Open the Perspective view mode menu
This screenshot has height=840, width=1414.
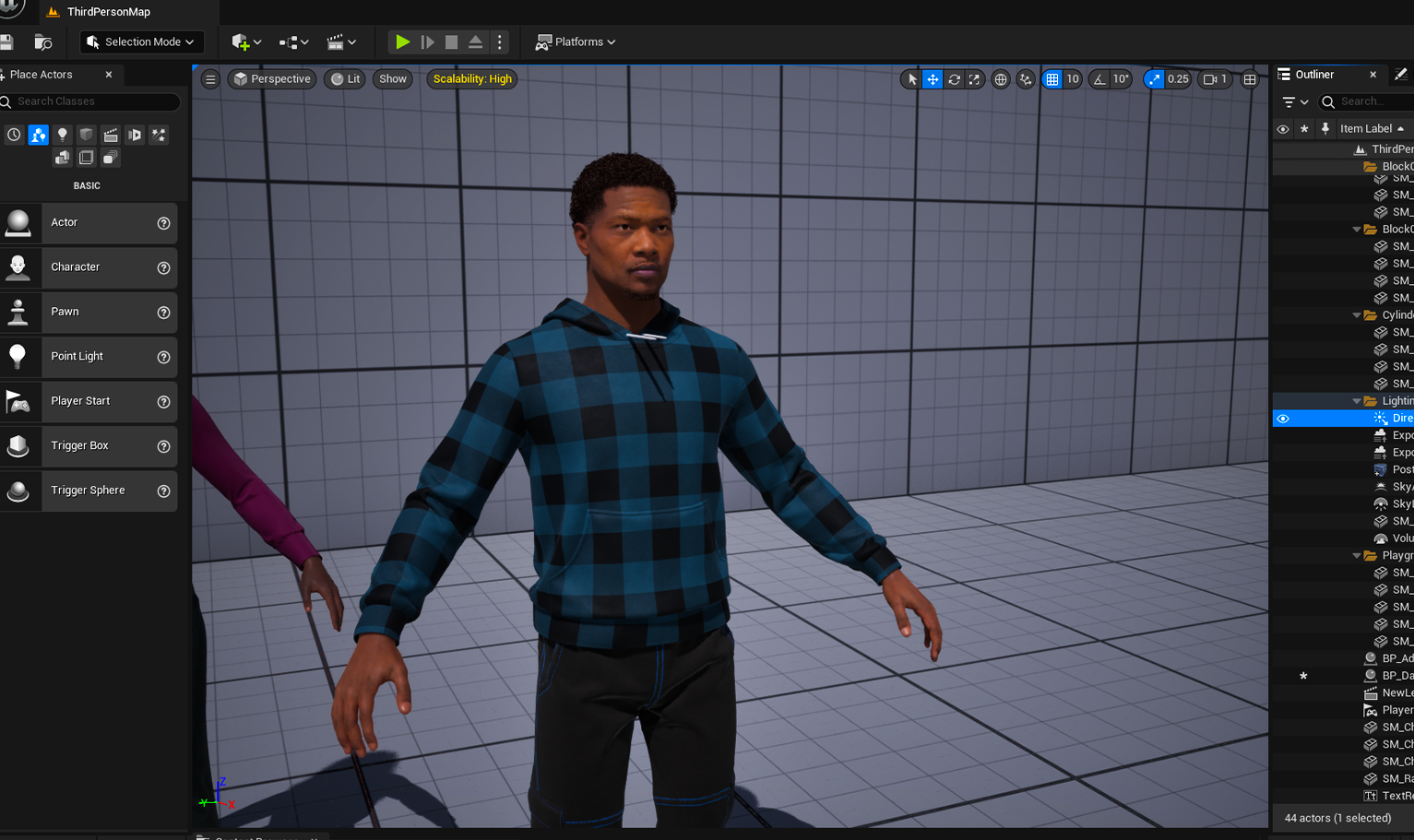(x=272, y=79)
